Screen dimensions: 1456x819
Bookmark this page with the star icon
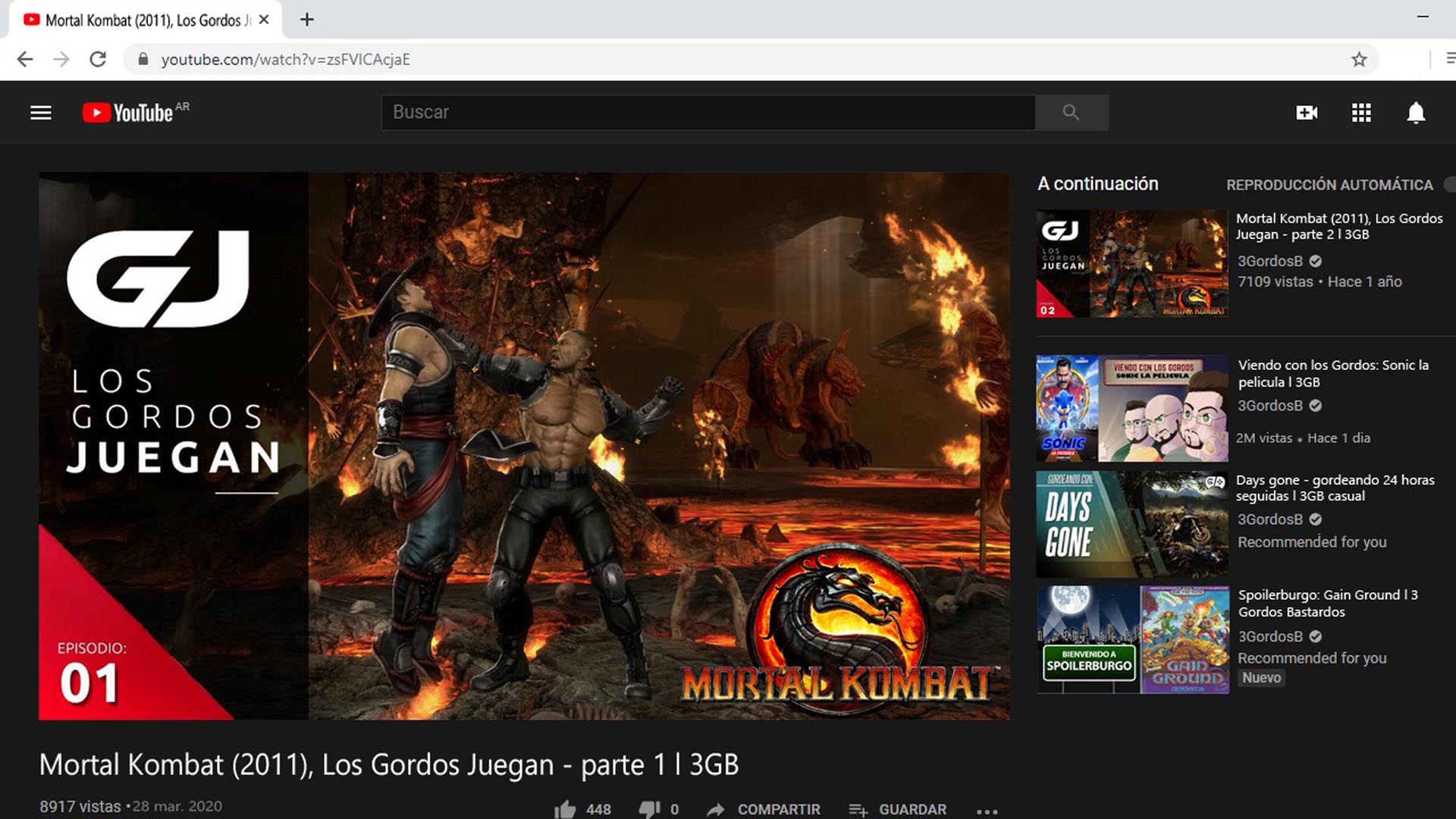coord(1359,59)
